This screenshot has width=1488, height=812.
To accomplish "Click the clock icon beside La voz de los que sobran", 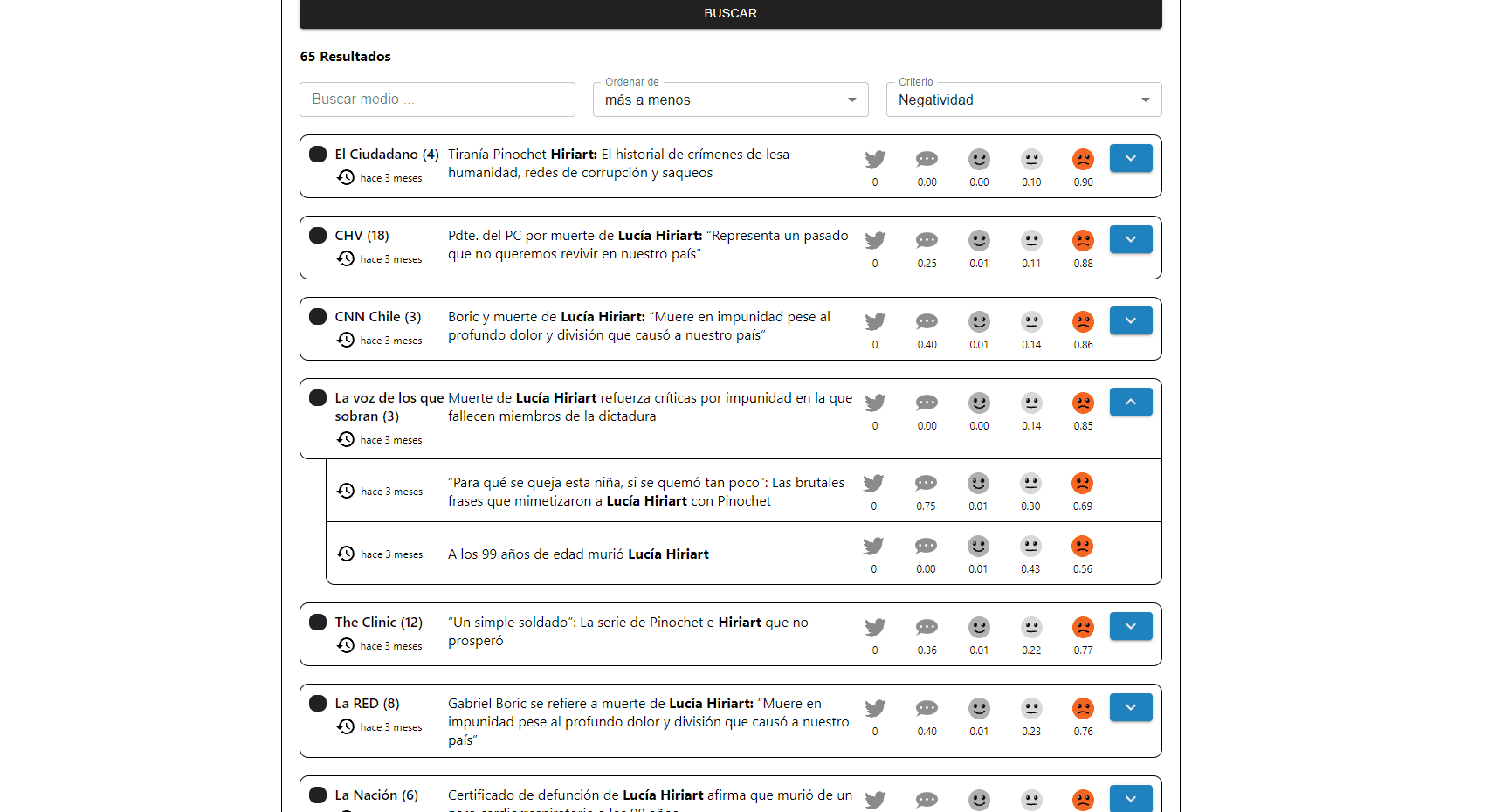I will 346,439.
